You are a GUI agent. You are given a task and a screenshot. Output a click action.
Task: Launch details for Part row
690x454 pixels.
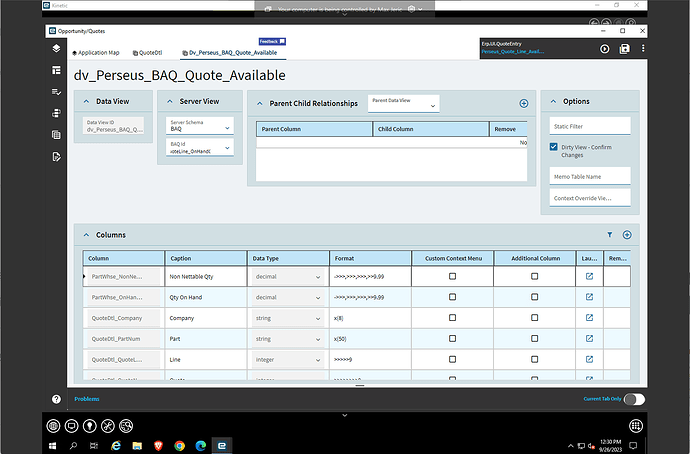(x=589, y=338)
